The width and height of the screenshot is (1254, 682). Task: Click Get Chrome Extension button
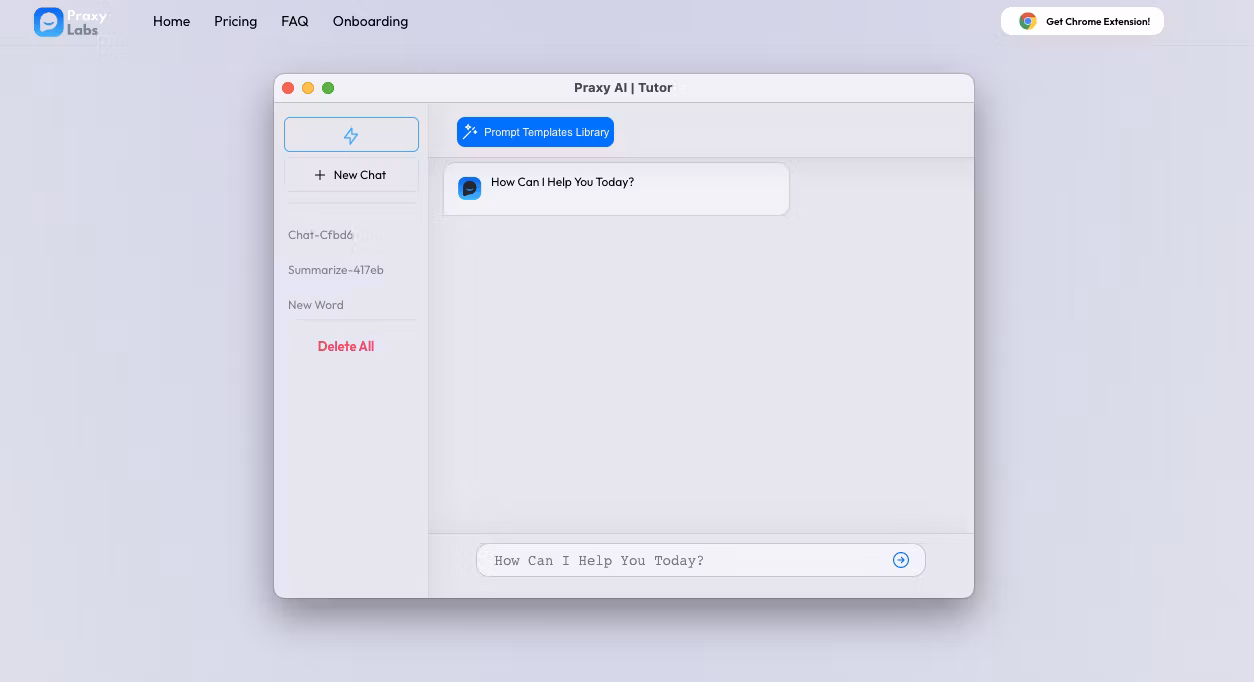[x=1082, y=21]
